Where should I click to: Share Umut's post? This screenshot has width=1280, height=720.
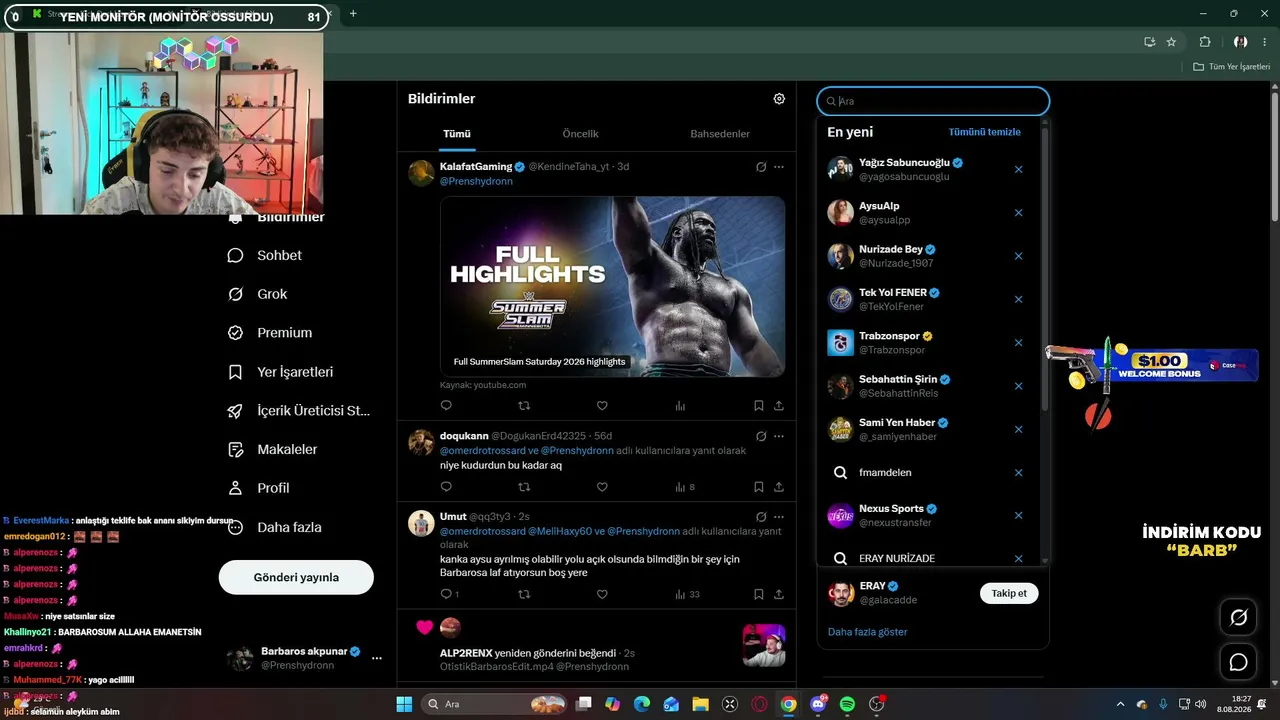coord(779,594)
